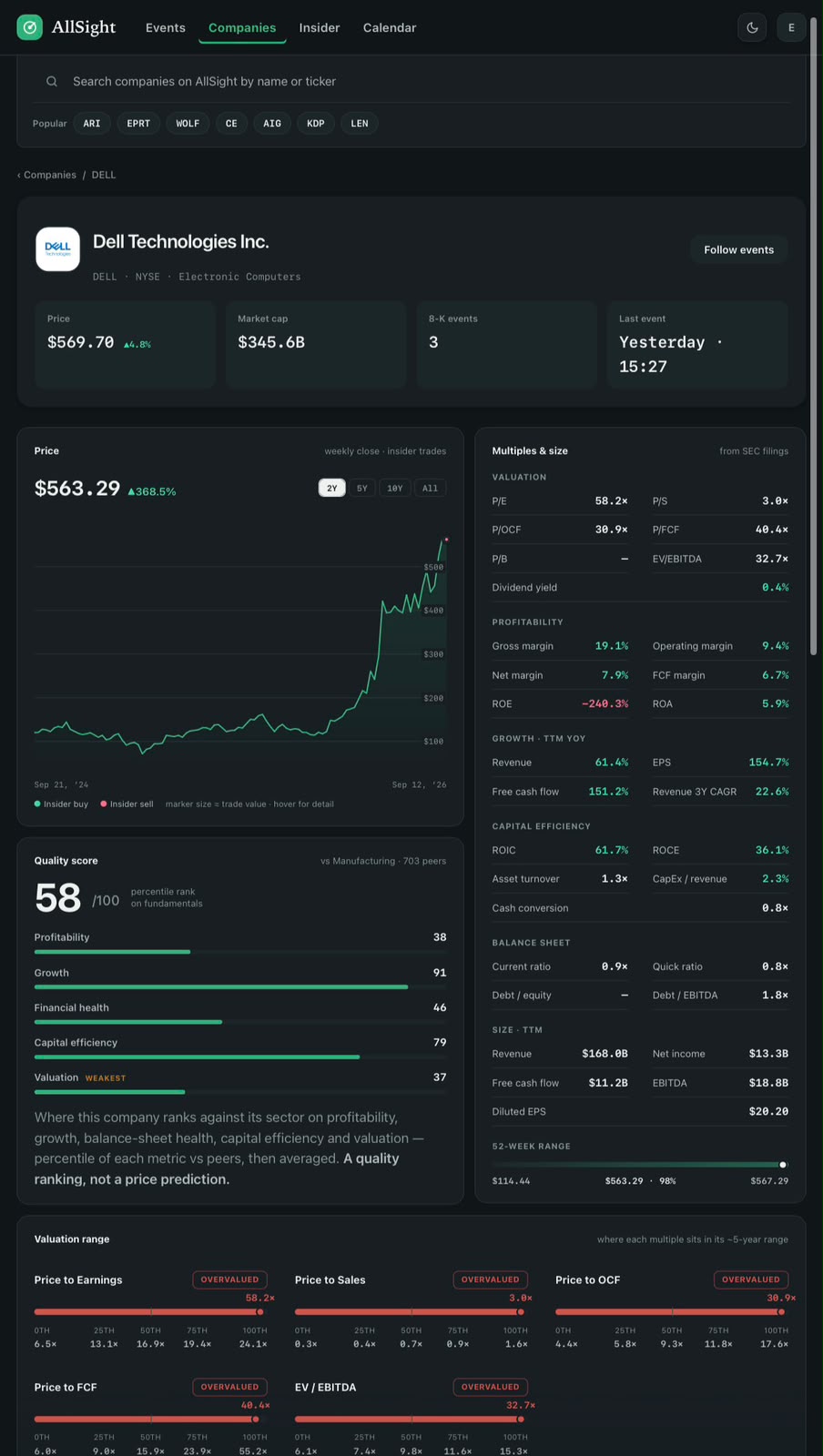Viewport: 823px width, 1456px height.
Task: Go back via Companies breadcrumb link
Action: (49, 175)
